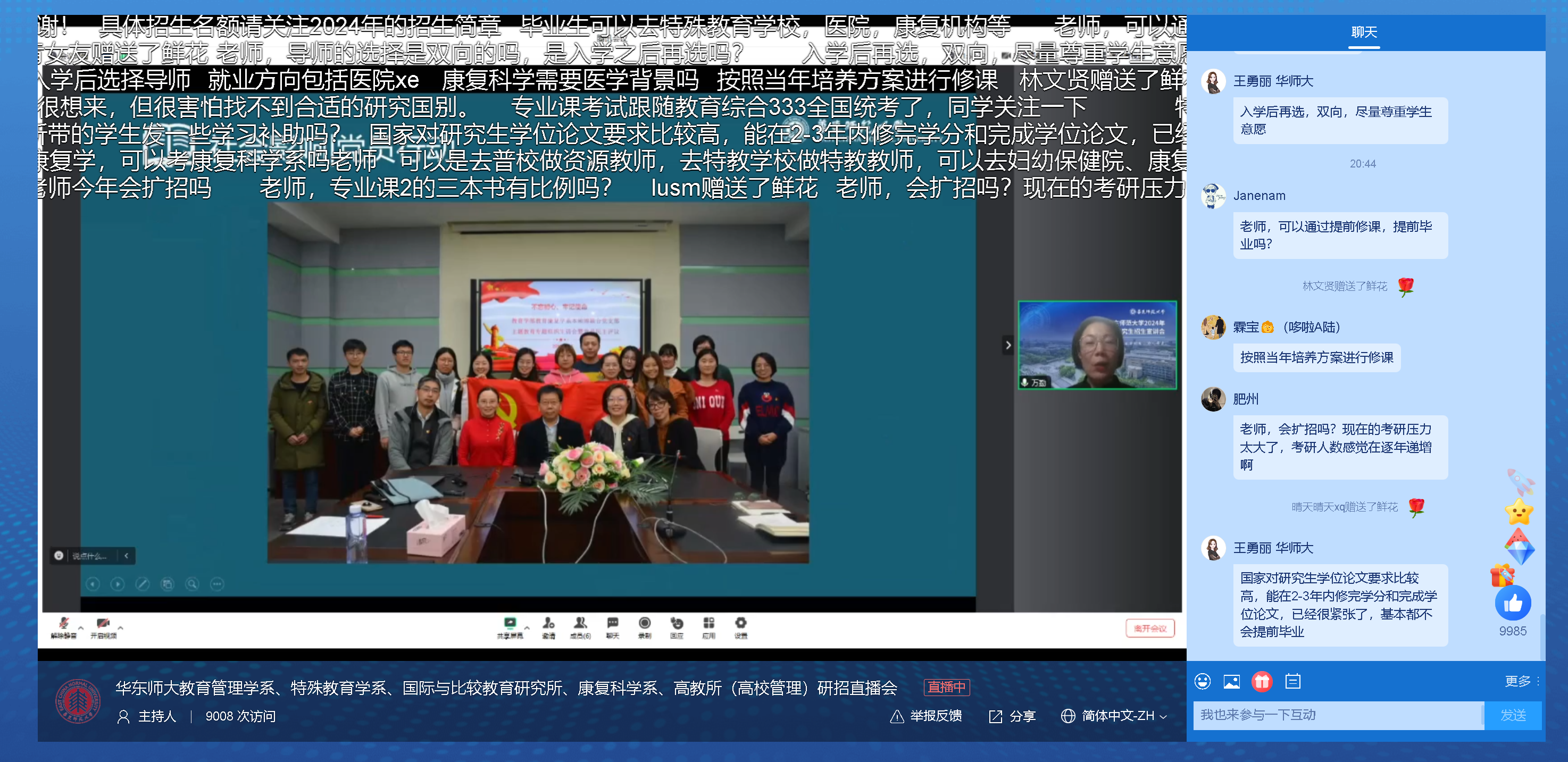
Task: Click Janenam's avatar in chat
Action: click(1213, 196)
